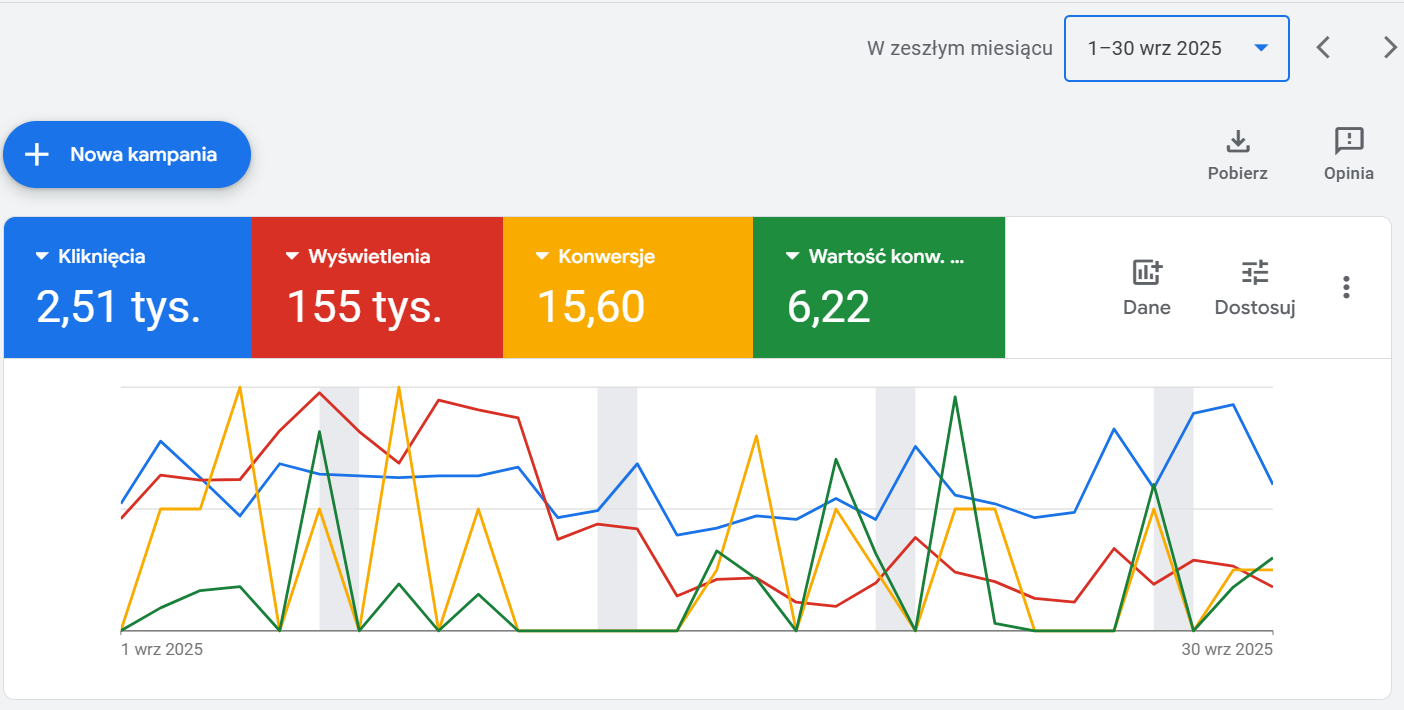1404x710 pixels.
Task: Open the Dostosuj sliders icon
Action: tap(1255, 272)
